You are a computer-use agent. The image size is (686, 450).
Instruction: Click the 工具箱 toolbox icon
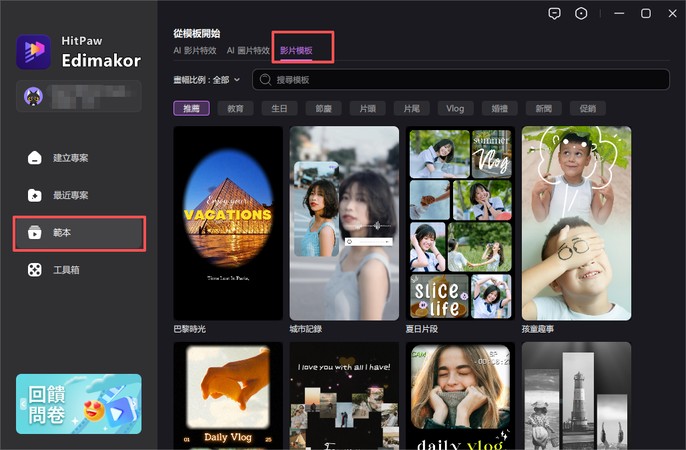(x=35, y=270)
